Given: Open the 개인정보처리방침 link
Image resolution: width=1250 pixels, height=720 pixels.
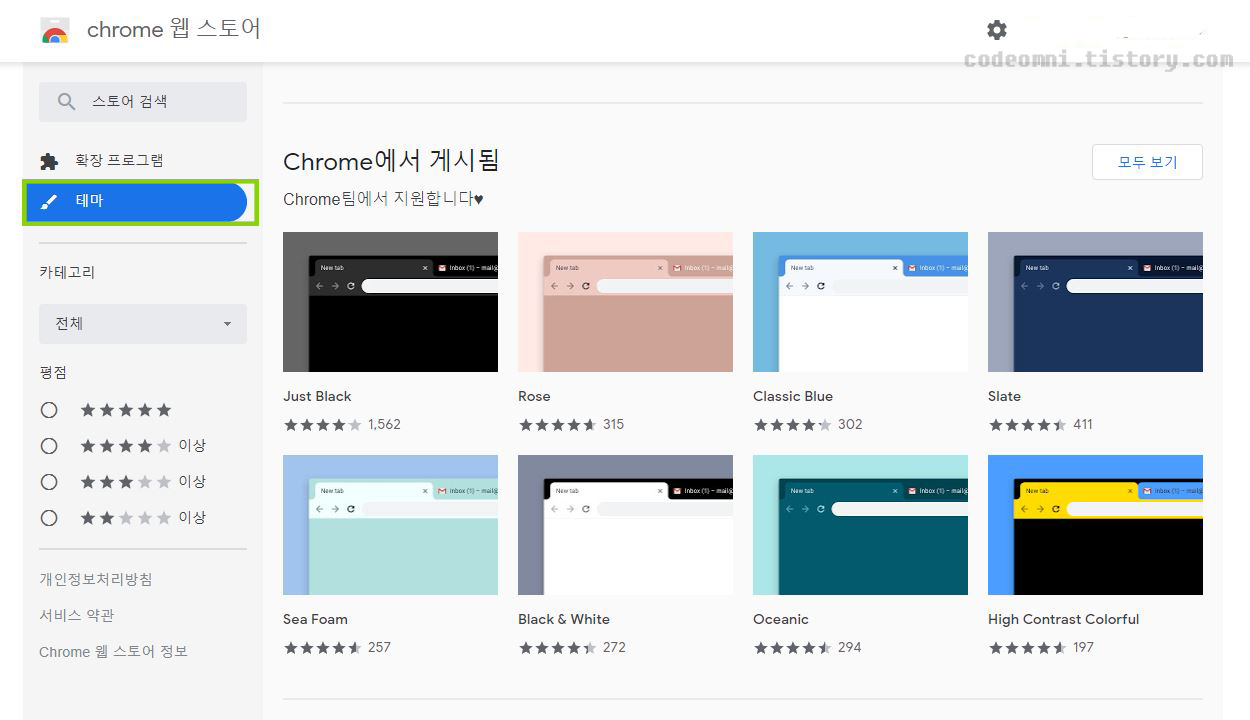Looking at the screenshot, I should tap(96, 579).
